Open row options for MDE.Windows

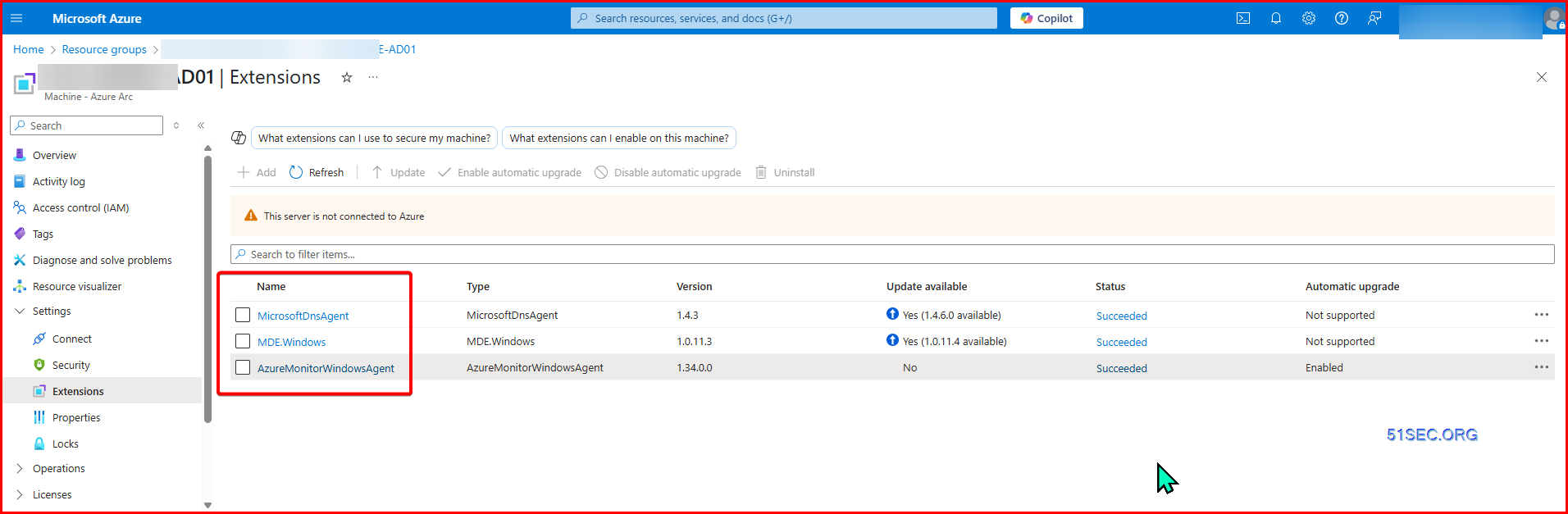click(x=1542, y=341)
